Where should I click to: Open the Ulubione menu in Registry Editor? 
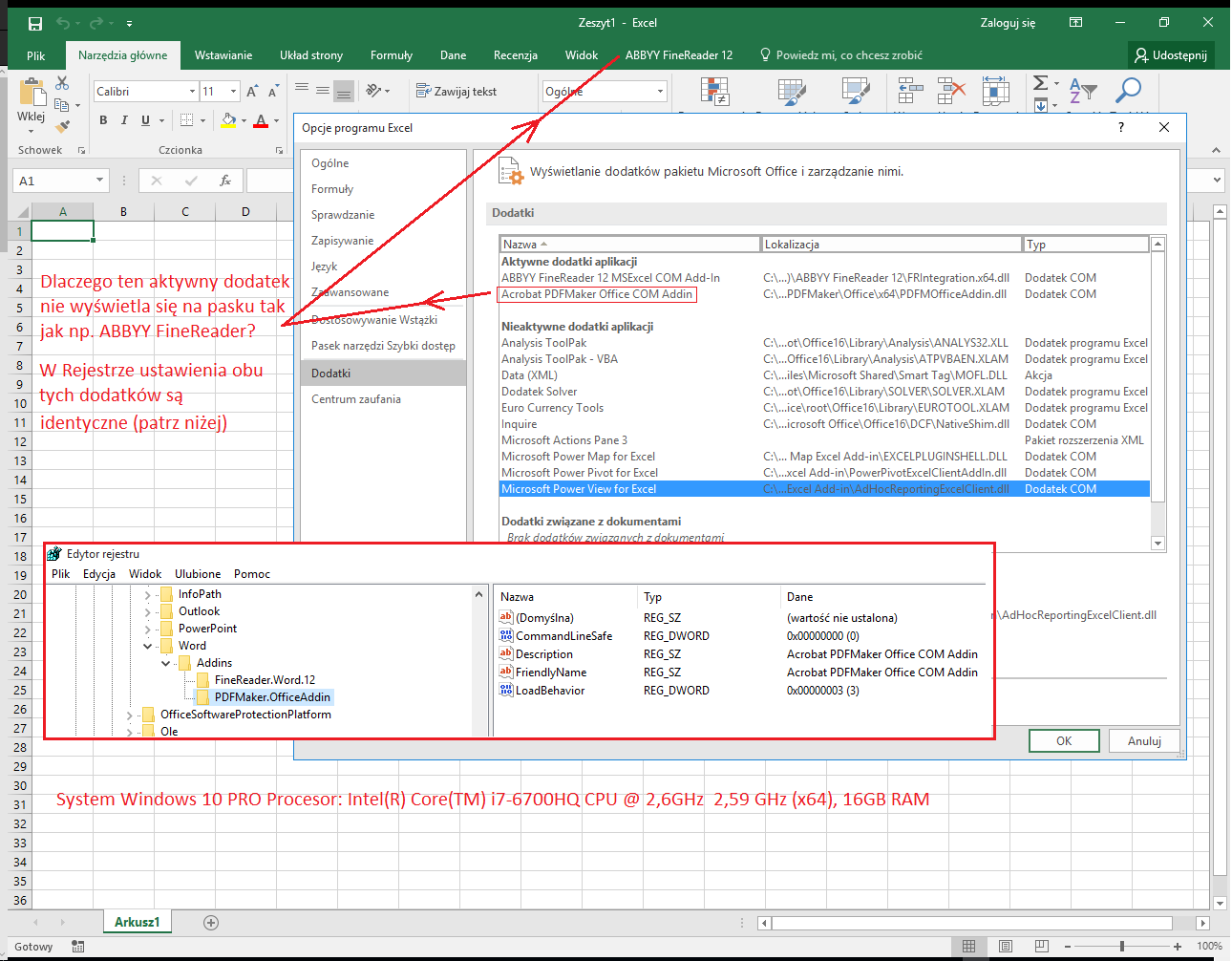tap(198, 574)
